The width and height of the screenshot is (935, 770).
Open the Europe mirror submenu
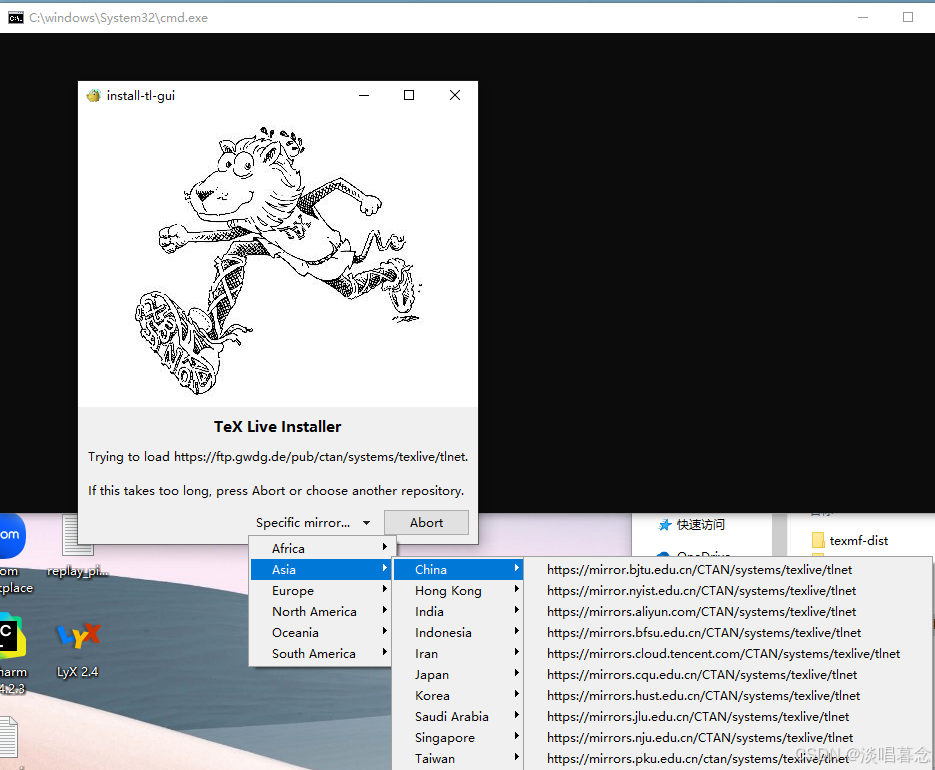point(322,590)
